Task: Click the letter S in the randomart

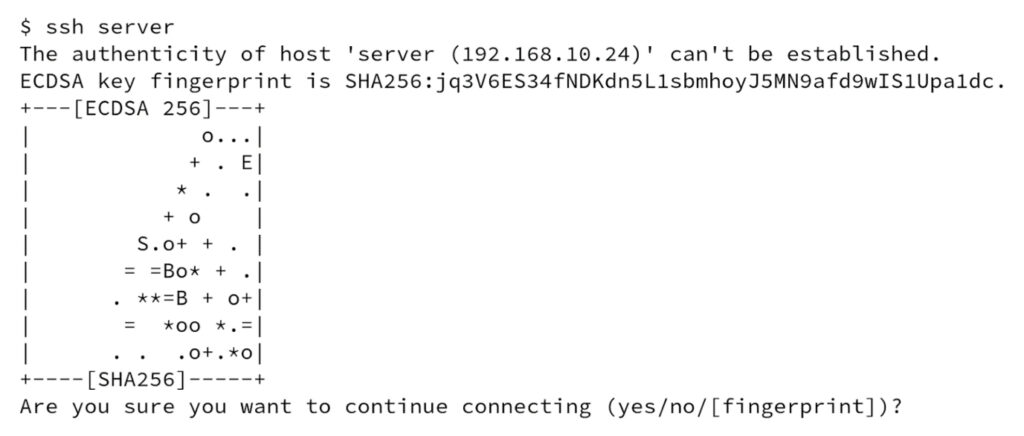Action: (143, 244)
